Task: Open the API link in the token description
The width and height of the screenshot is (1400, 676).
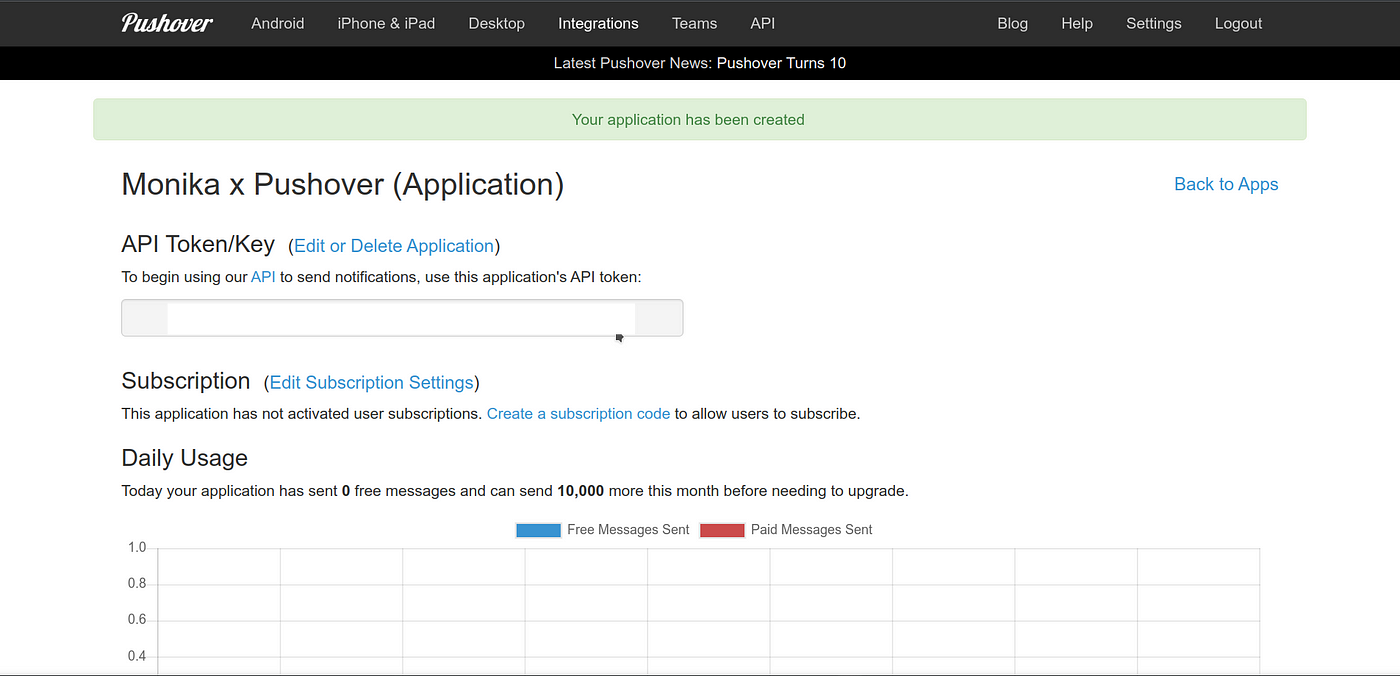Action: click(263, 277)
